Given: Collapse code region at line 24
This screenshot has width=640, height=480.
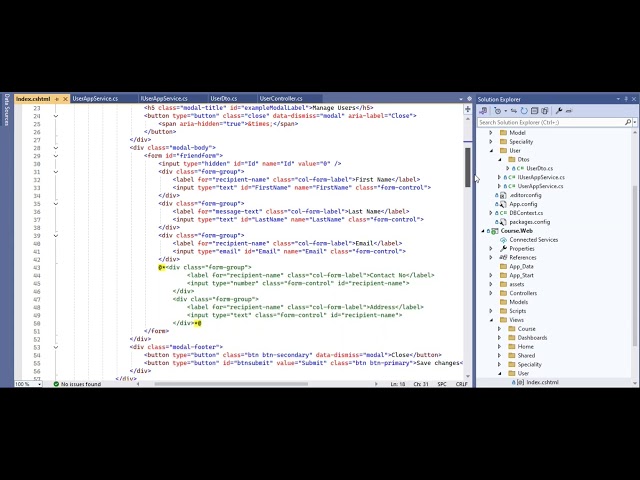Looking at the screenshot, I should click(56, 116).
